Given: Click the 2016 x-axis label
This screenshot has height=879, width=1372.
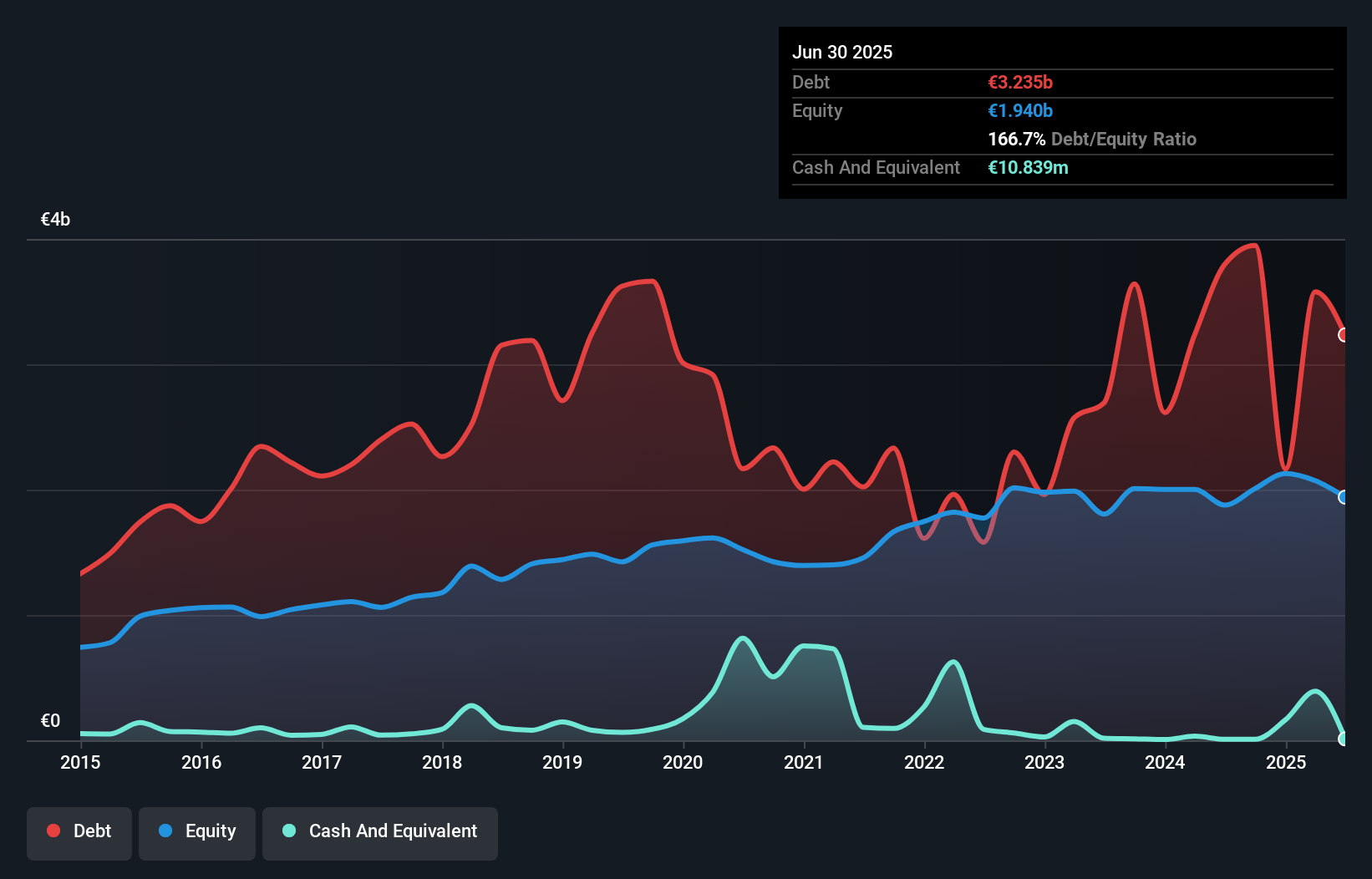Looking at the screenshot, I should 201,762.
